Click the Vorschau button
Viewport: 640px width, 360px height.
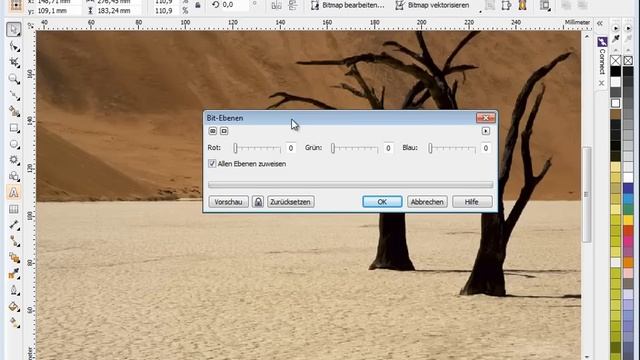tap(229, 202)
